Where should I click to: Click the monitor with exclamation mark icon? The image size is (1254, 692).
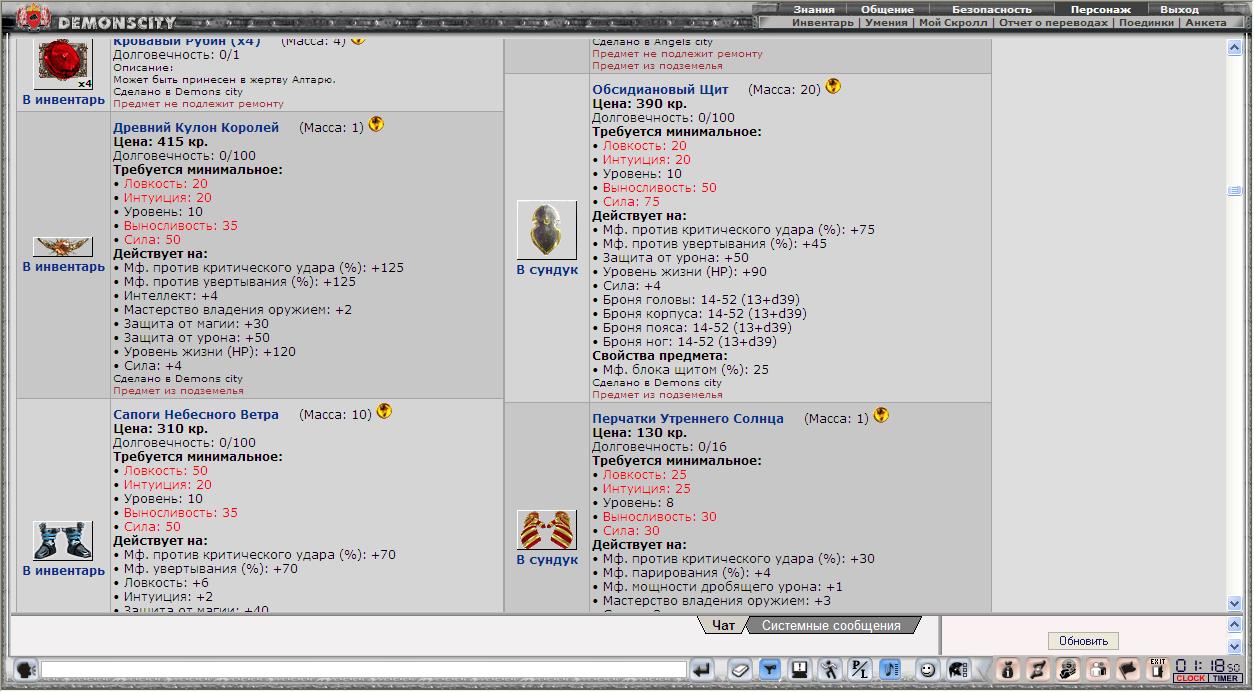pos(799,669)
